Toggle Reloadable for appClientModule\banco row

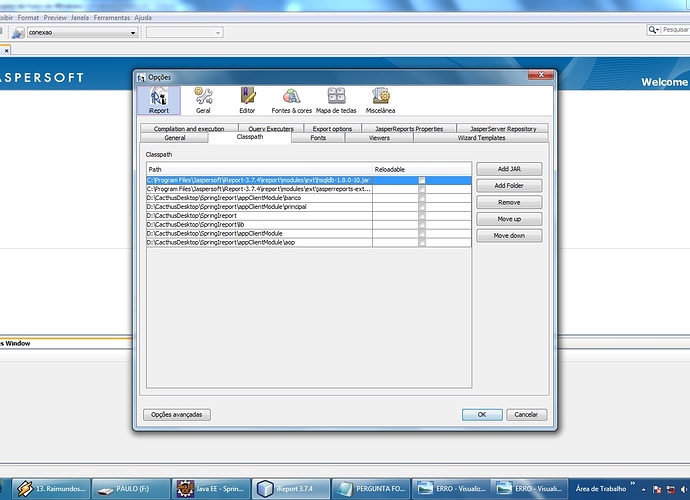click(x=422, y=198)
